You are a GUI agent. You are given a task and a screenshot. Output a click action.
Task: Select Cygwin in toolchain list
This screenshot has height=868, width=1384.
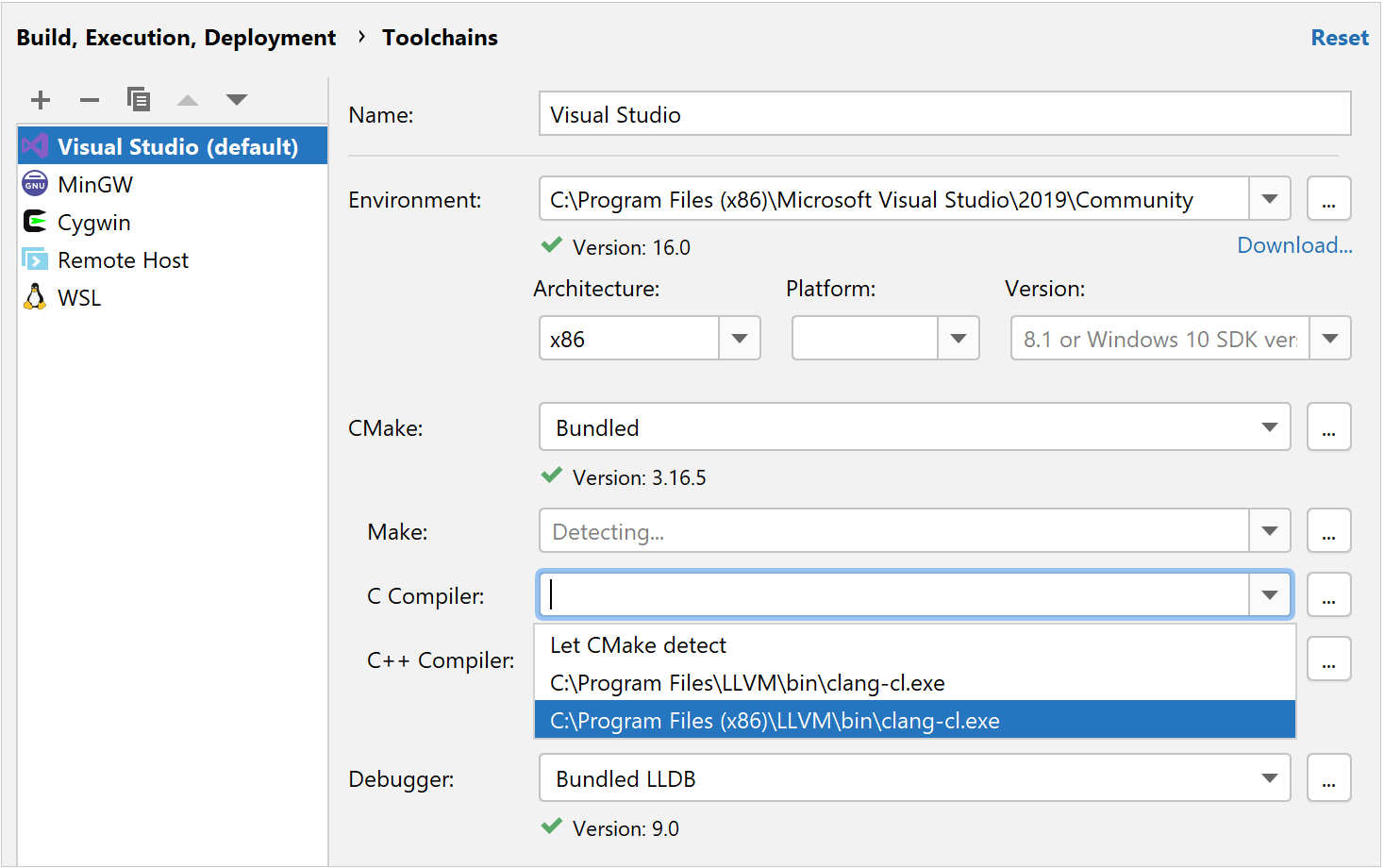pyautogui.click(x=173, y=222)
